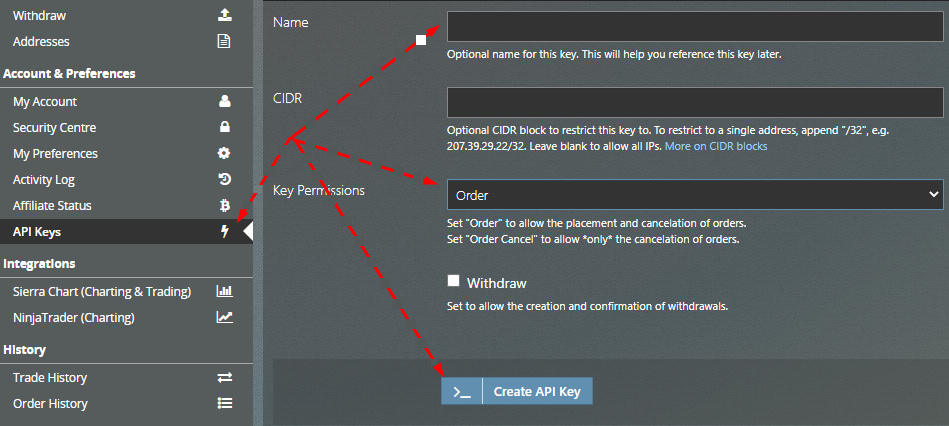Image resolution: width=949 pixels, height=426 pixels.
Task: Click the Activity Log history icon
Action: [x=224, y=180]
